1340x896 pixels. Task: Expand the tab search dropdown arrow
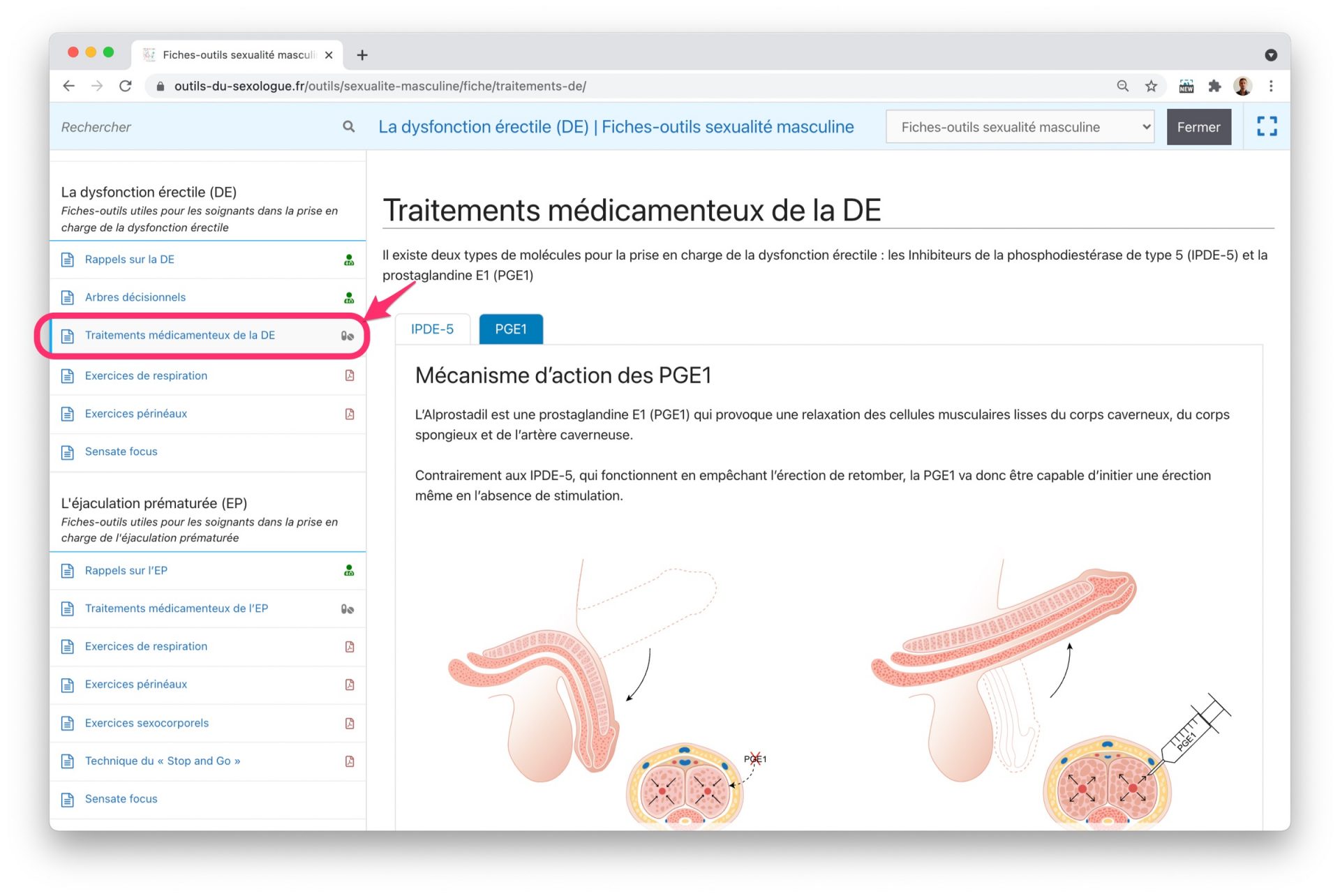click(x=1270, y=55)
